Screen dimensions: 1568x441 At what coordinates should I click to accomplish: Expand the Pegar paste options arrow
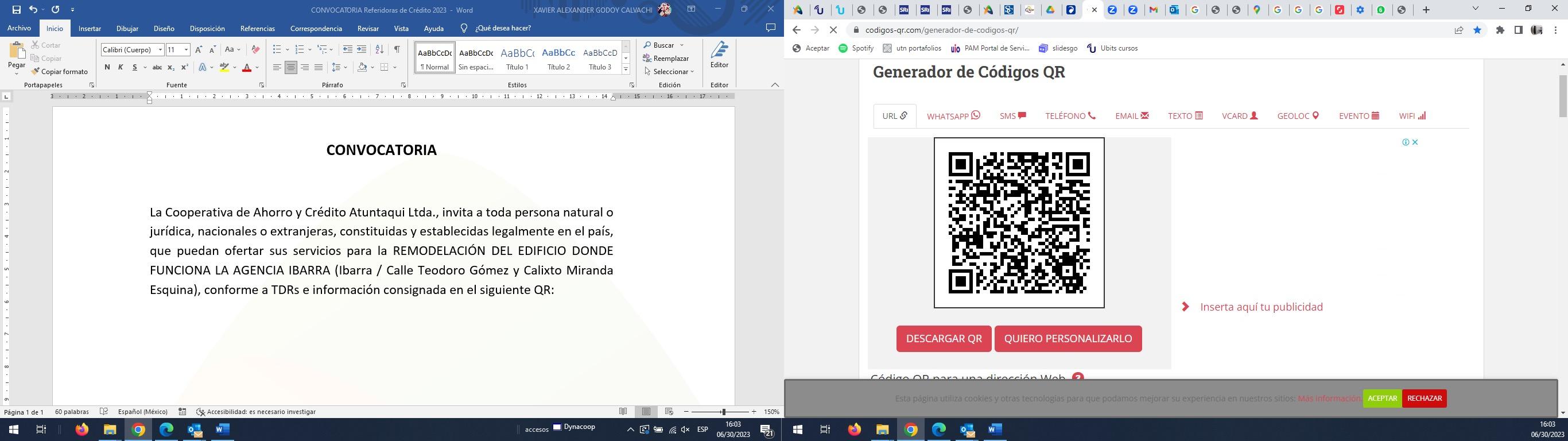coord(17,73)
